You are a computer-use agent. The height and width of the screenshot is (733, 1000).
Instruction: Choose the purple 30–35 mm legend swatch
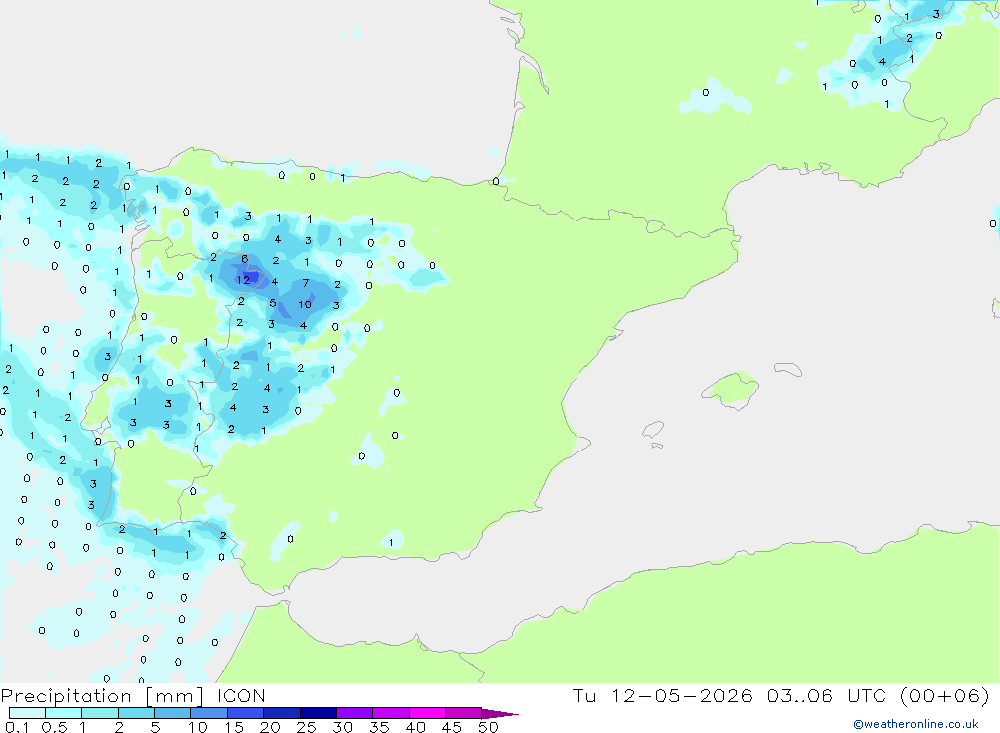(354, 713)
